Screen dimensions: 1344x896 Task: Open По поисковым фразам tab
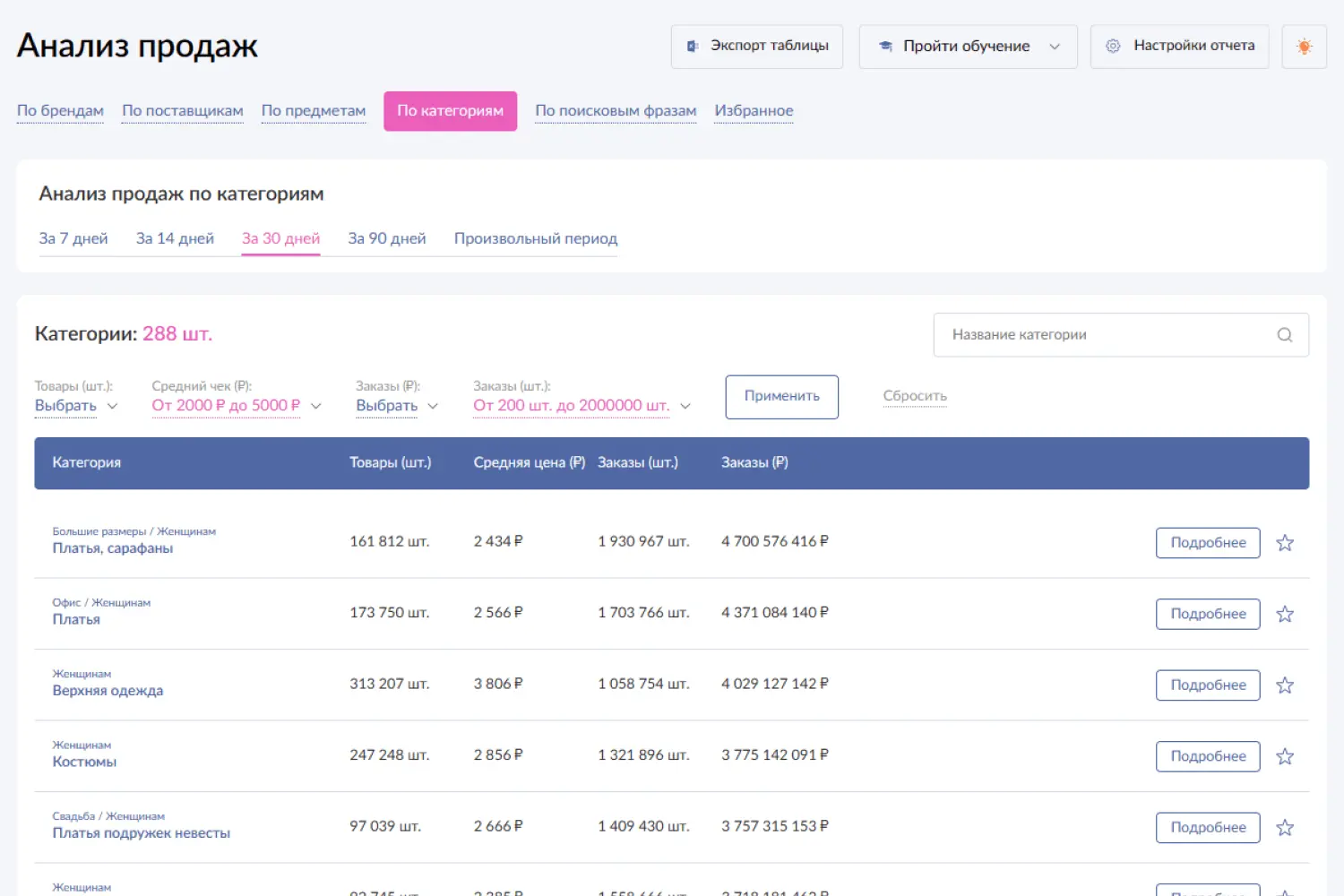[616, 111]
